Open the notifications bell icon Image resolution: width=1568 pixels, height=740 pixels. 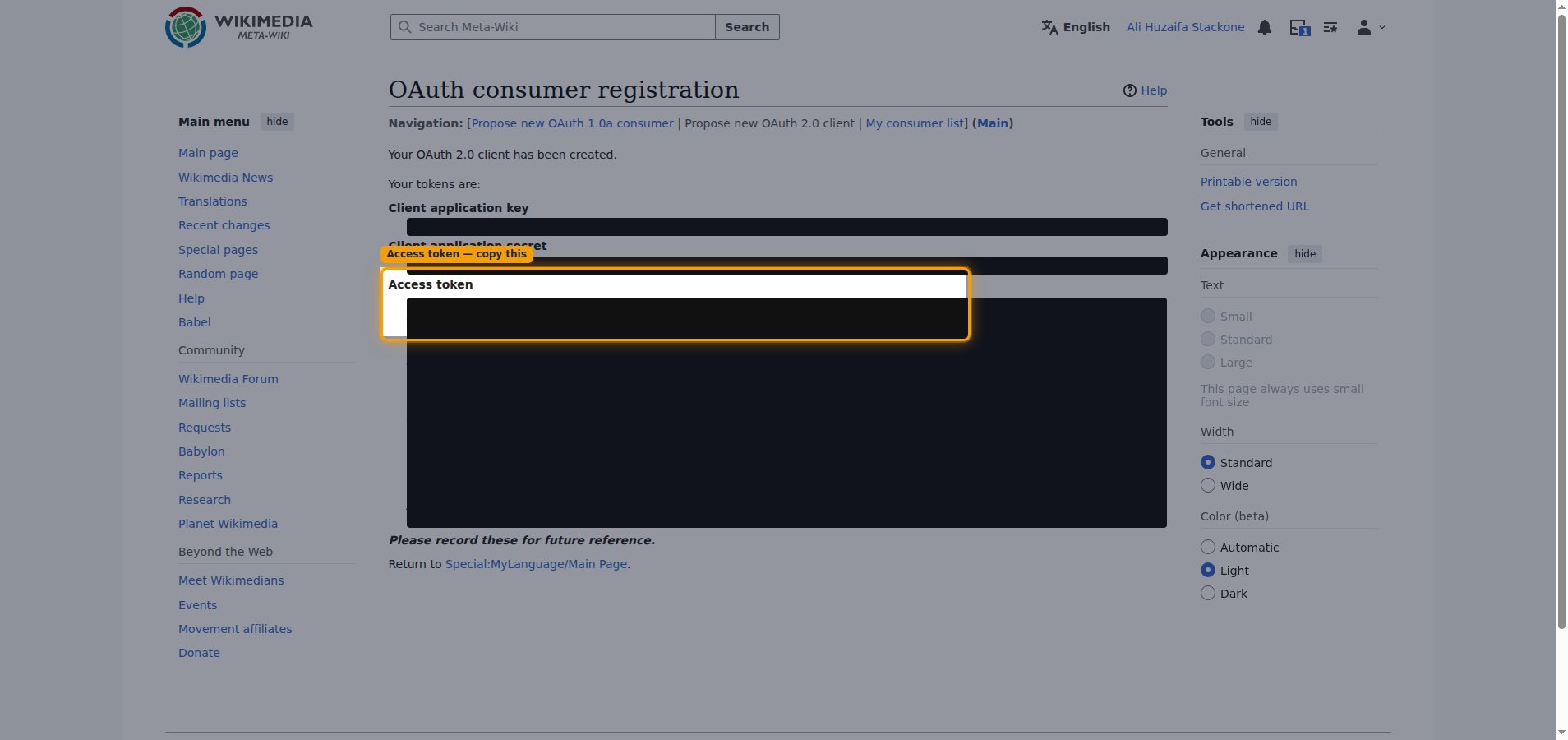(x=1265, y=27)
